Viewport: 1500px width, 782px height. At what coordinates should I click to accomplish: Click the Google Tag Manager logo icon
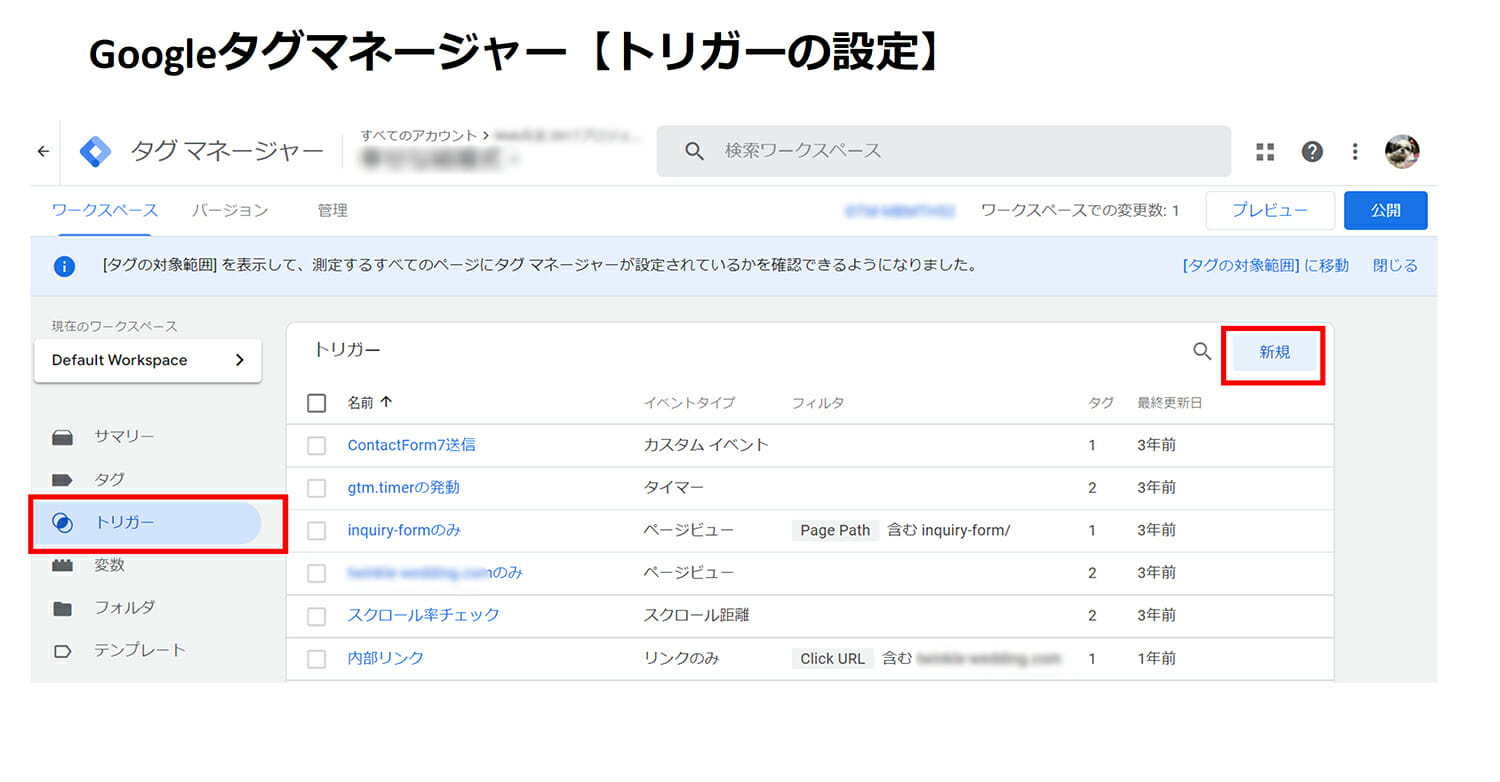click(97, 152)
